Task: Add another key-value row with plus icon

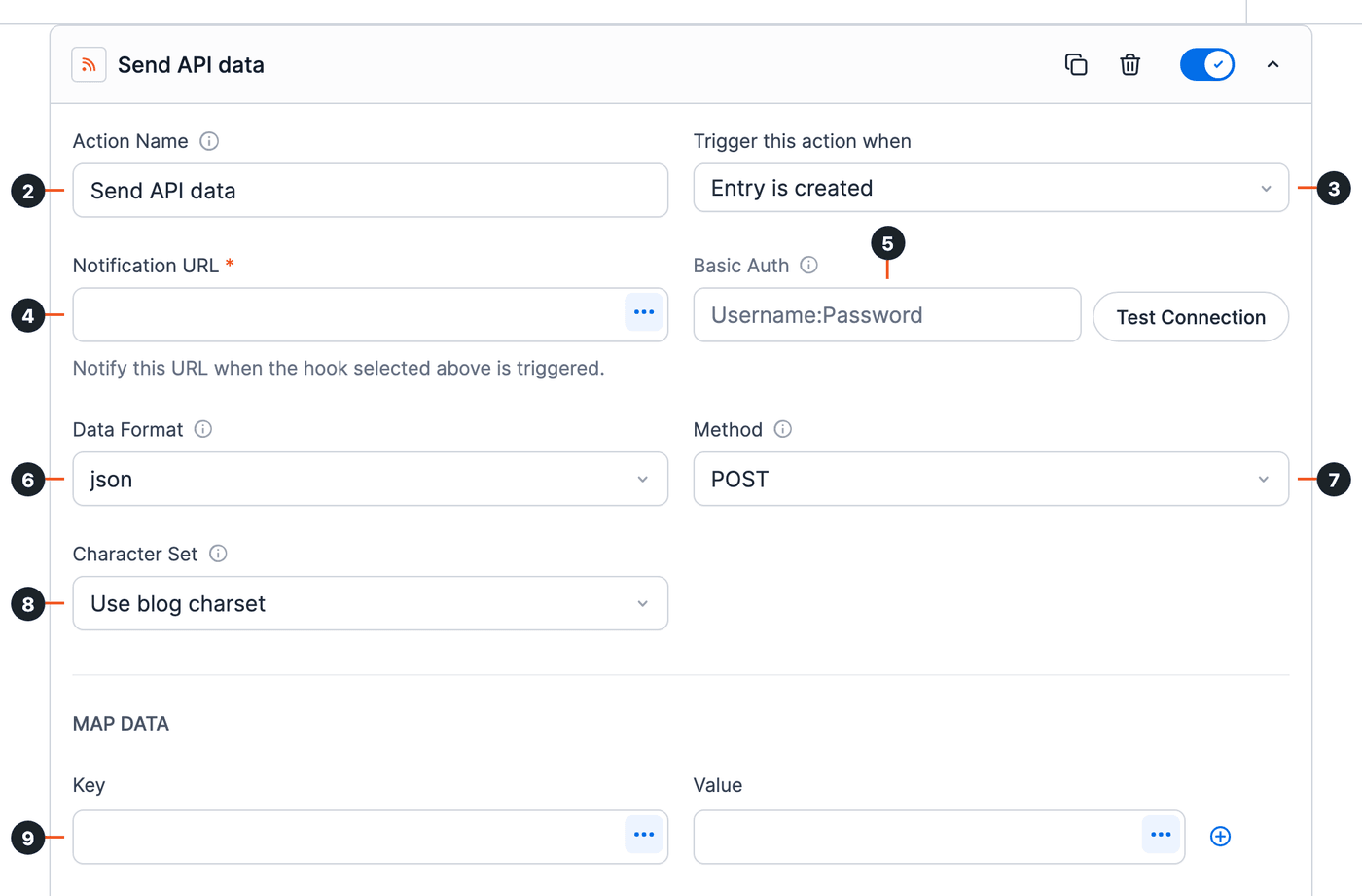Action: pos(1220,837)
